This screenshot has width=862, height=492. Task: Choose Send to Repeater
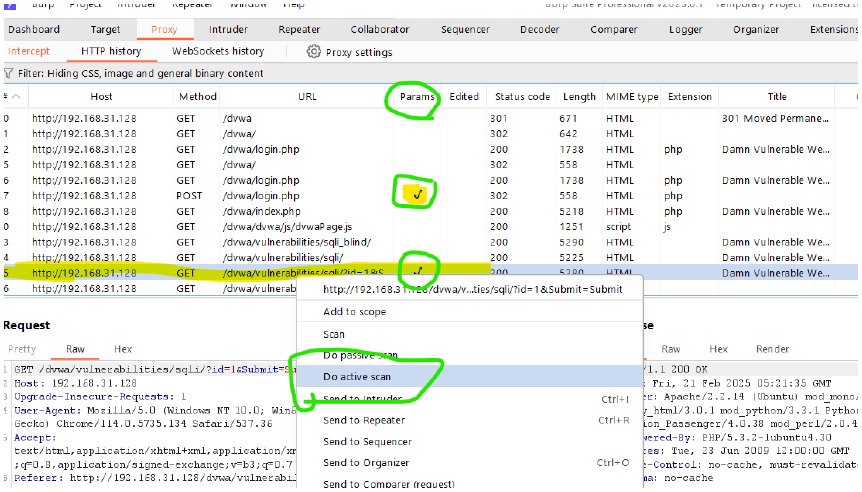pyautogui.click(x=364, y=420)
